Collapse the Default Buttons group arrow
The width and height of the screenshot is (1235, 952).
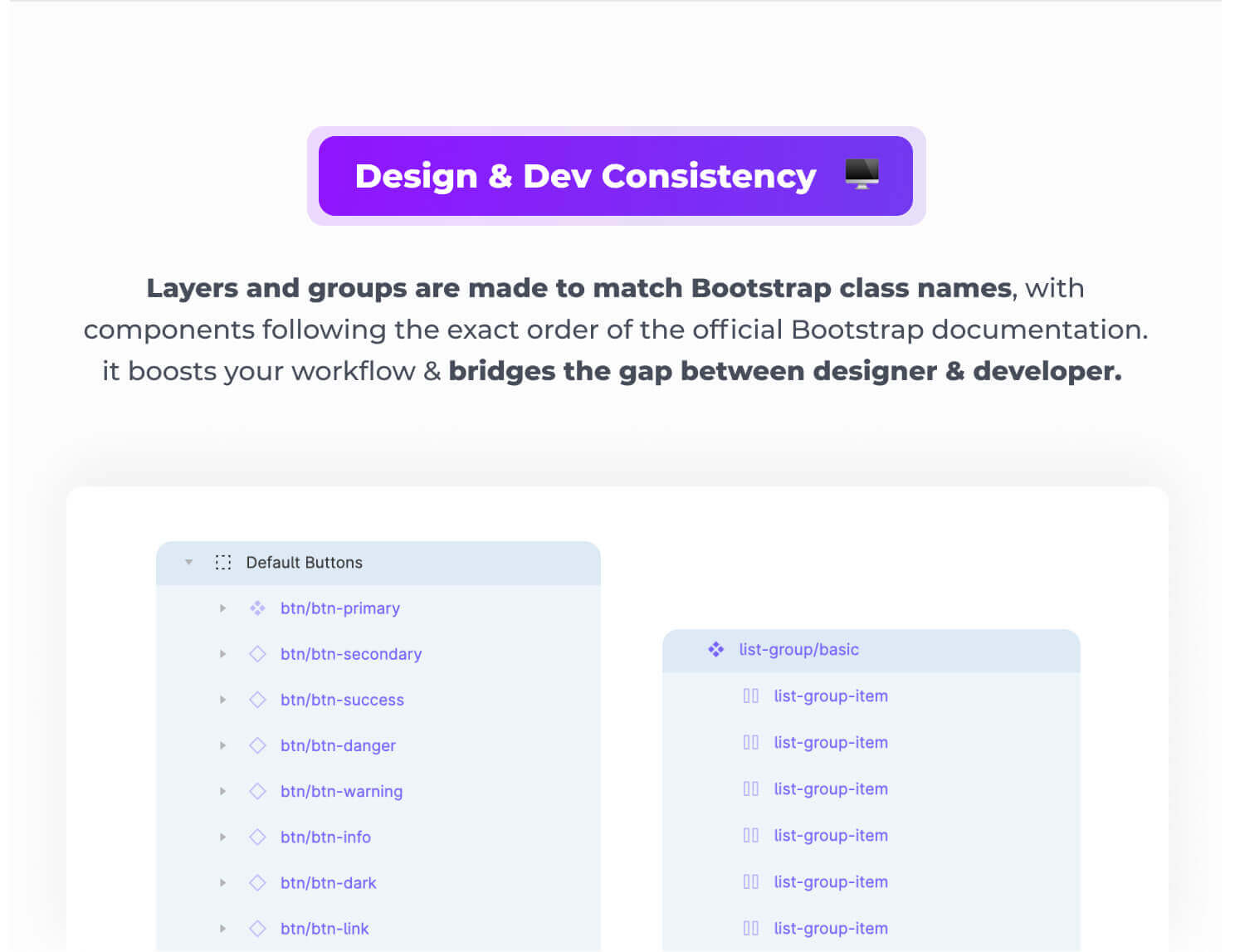tap(189, 563)
